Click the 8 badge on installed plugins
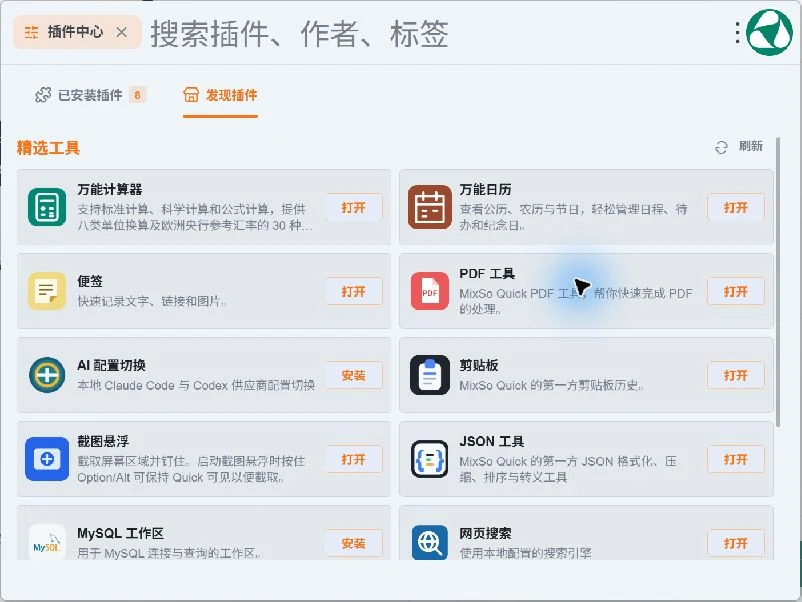The image size is (802, 602). (x=137, y=95)
